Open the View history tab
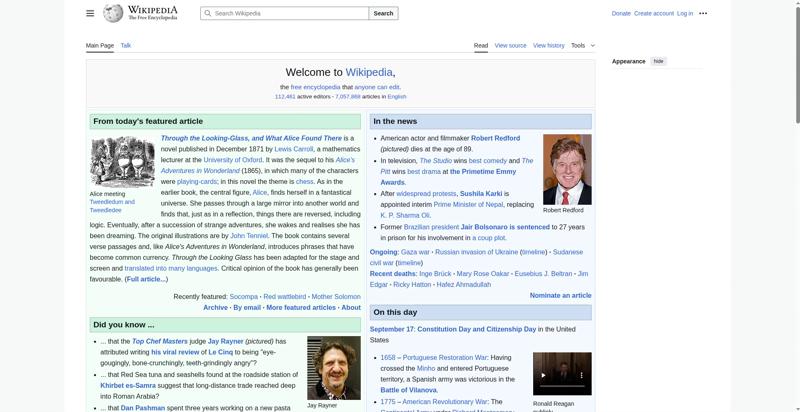The height and width of the screenshot is (412, 800). coord(548,45)
